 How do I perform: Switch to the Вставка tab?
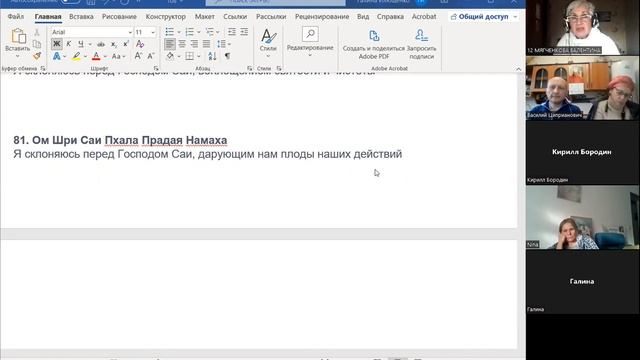tap(81, 17)
